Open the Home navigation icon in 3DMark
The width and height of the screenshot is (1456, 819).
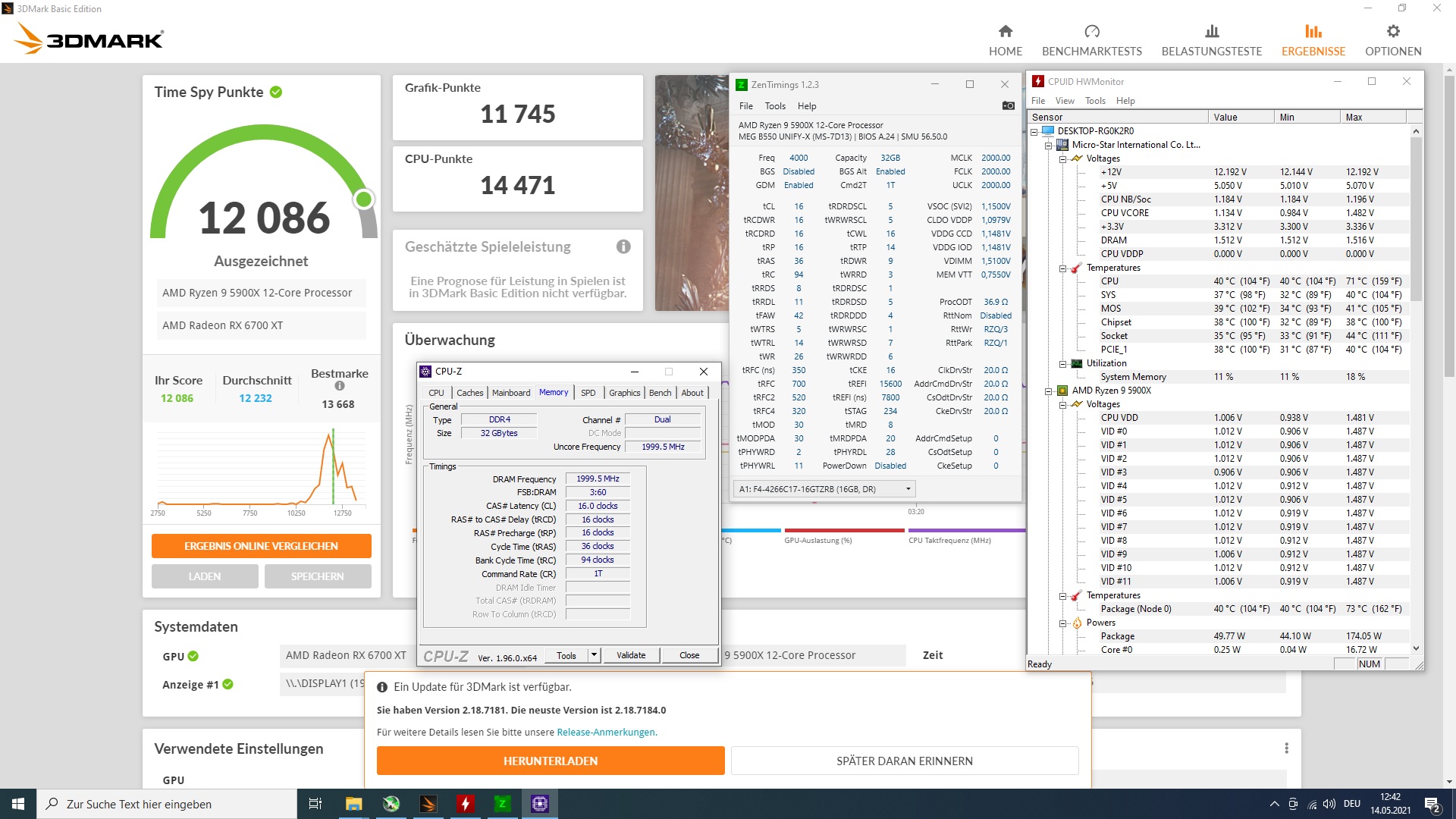pyautogui.click(x=1005, y=31)
